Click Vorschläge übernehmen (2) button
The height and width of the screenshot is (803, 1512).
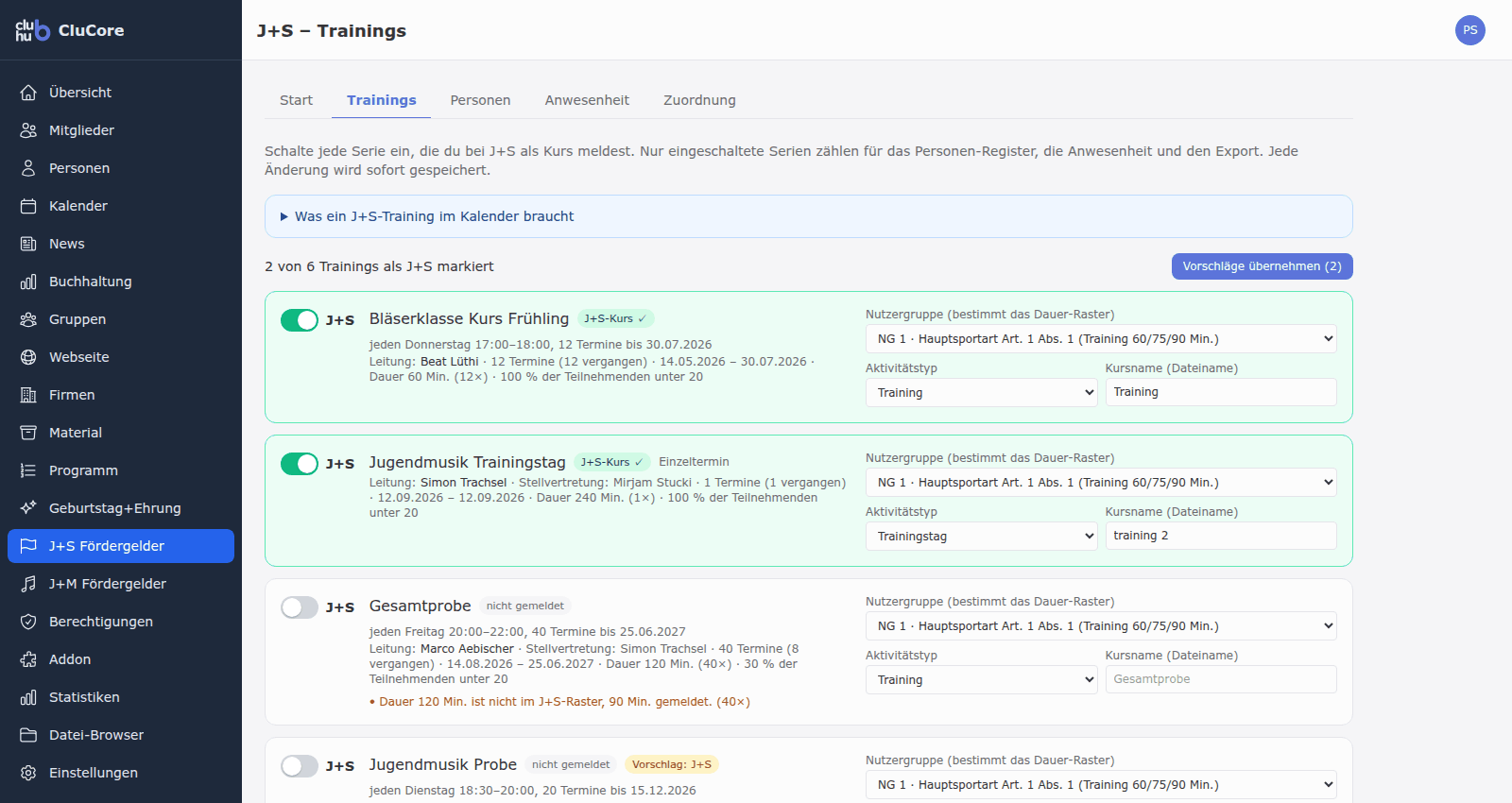coord(1263,266)
